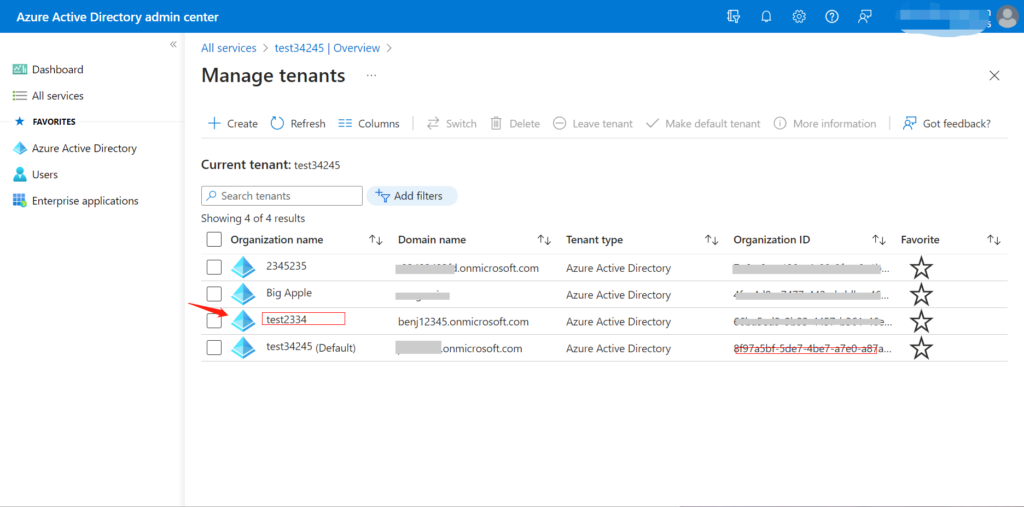Screen dimensions: 1024x507
Task: Open the Cloud Shell portal icon in header
Action: (x=733, y=17)
